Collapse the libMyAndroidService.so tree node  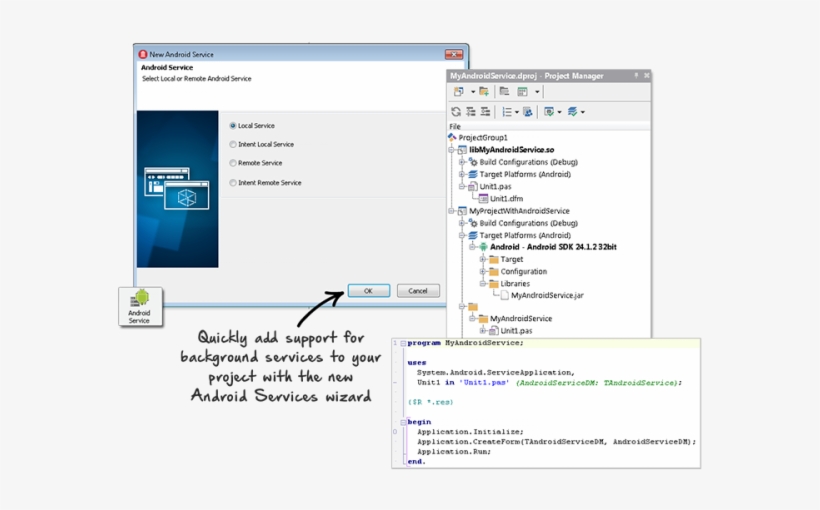tap(451, 150)
